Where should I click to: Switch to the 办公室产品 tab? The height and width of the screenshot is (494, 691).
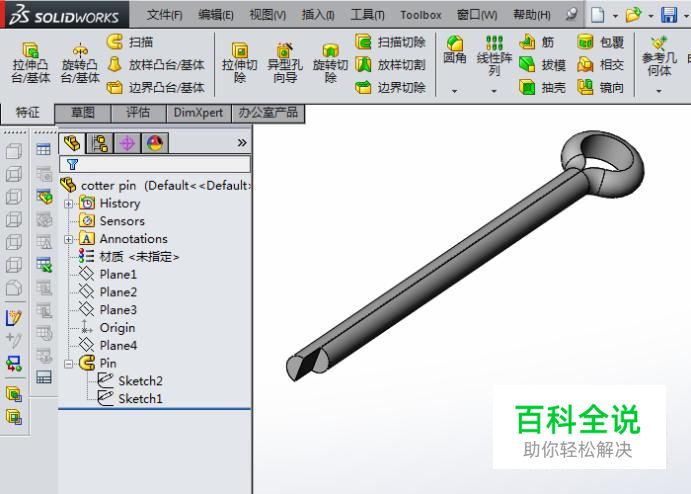coord(268,113)
